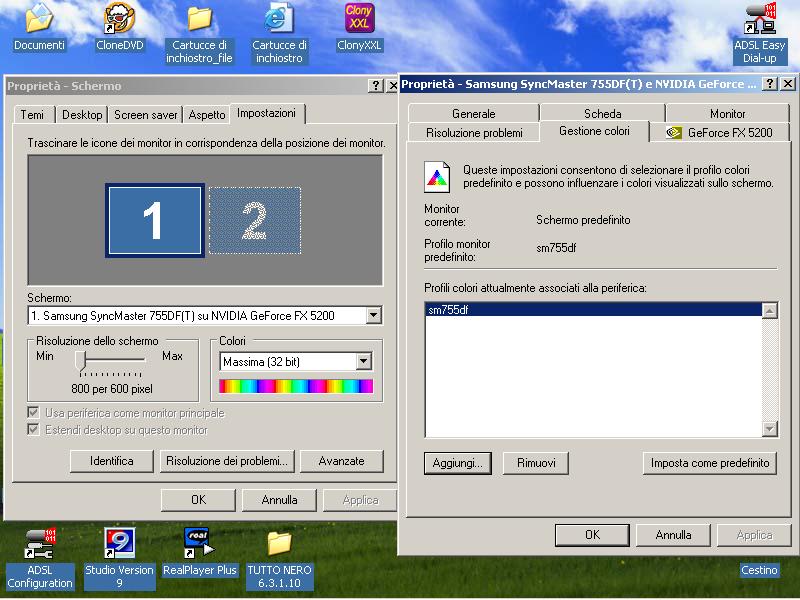Open the Scheda tab
The width and height of the screenshot is (800, 600).
[x=603, y=113]
